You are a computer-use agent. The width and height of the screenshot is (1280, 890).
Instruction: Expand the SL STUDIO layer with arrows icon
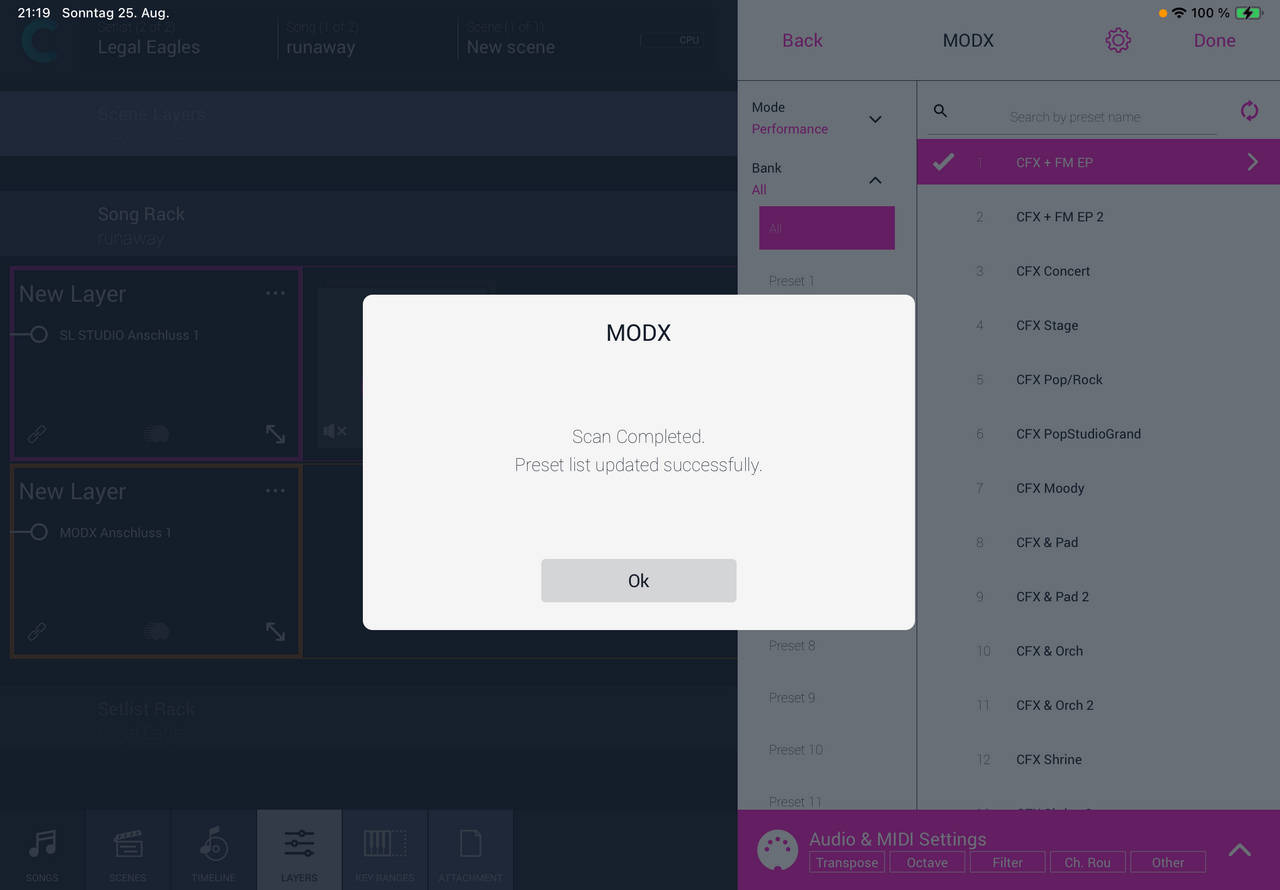(275, 434)
